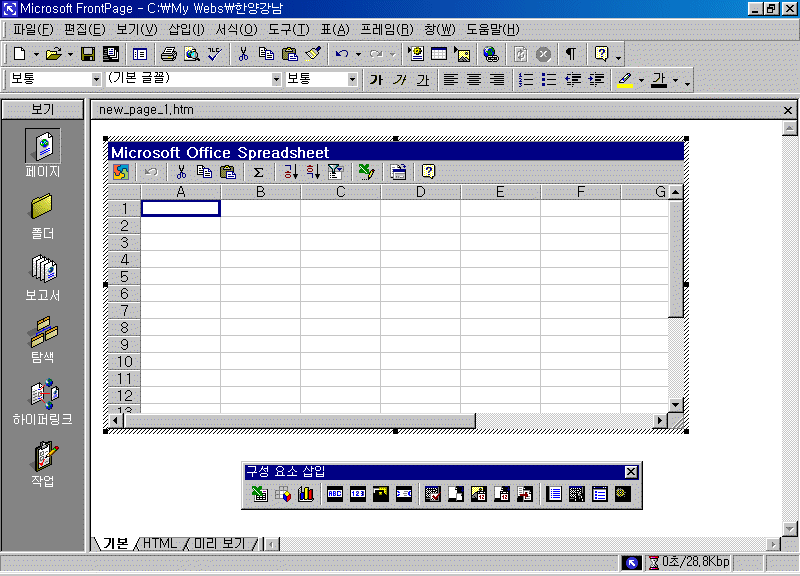
Task: Click the Office logo in the spreadsheet toolbar
Action: [121, 172]
